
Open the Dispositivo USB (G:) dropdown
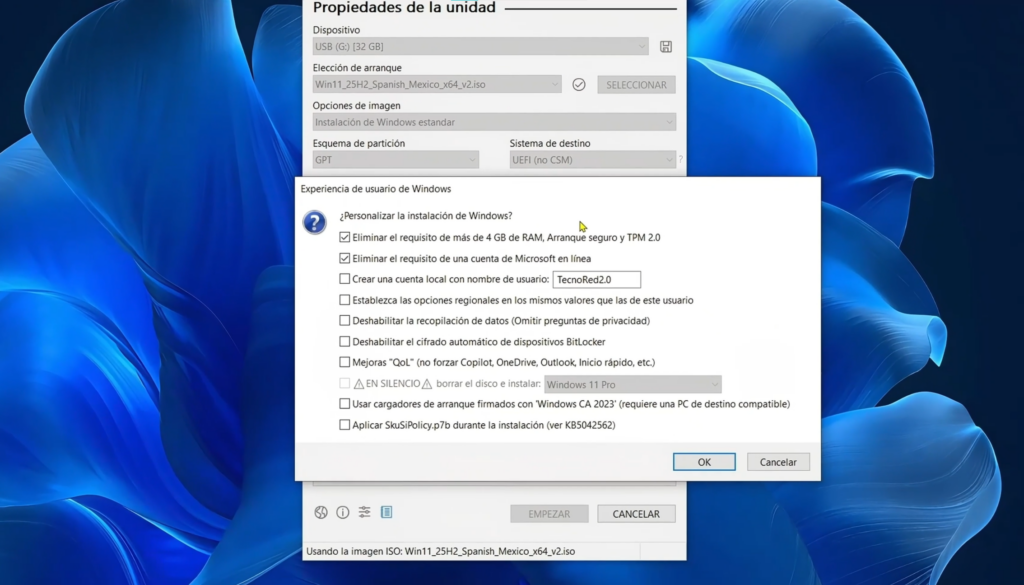tap(480, 46)
